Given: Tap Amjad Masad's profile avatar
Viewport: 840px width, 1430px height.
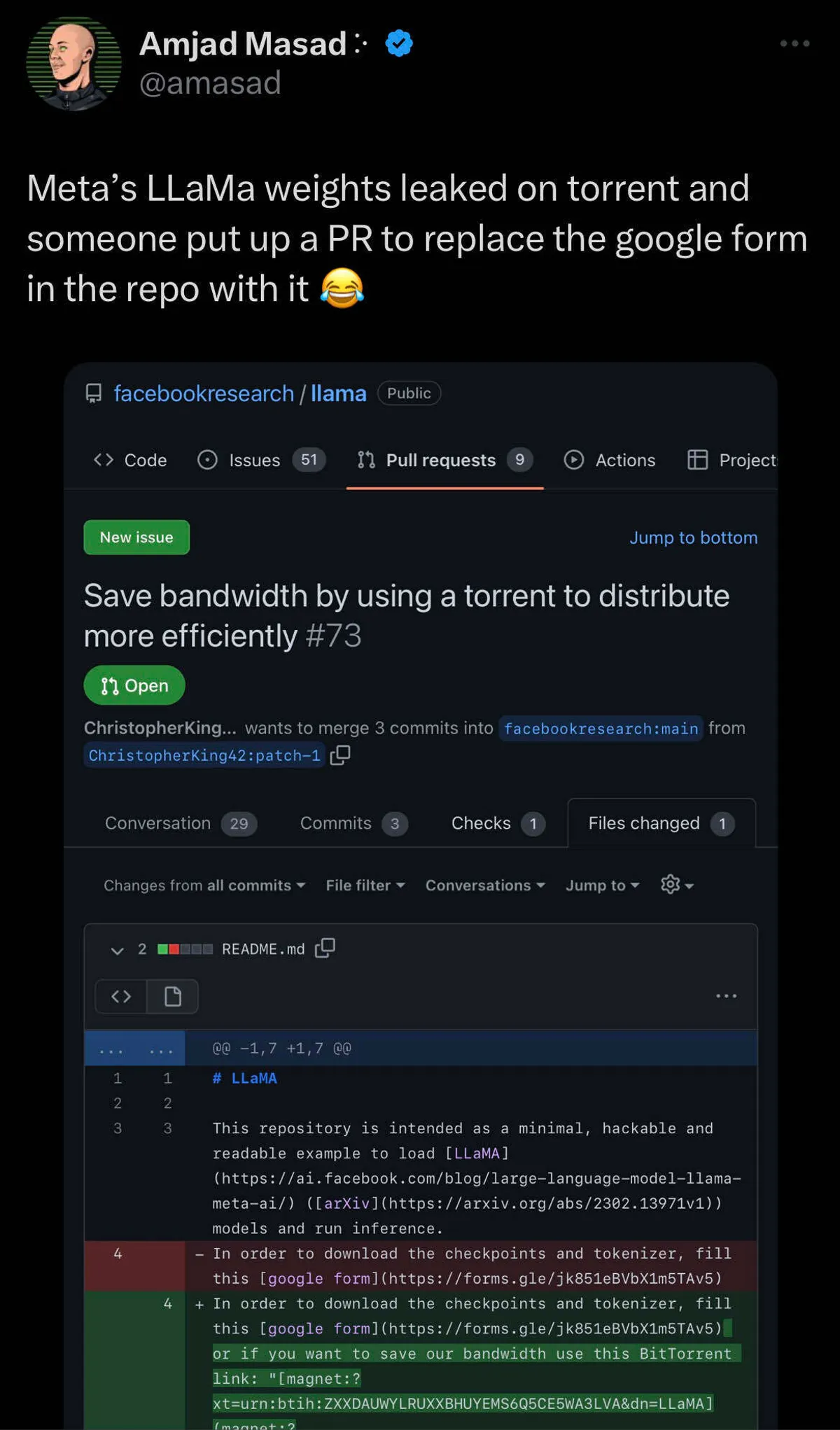Looking at the screenshot, I should 73,63.
